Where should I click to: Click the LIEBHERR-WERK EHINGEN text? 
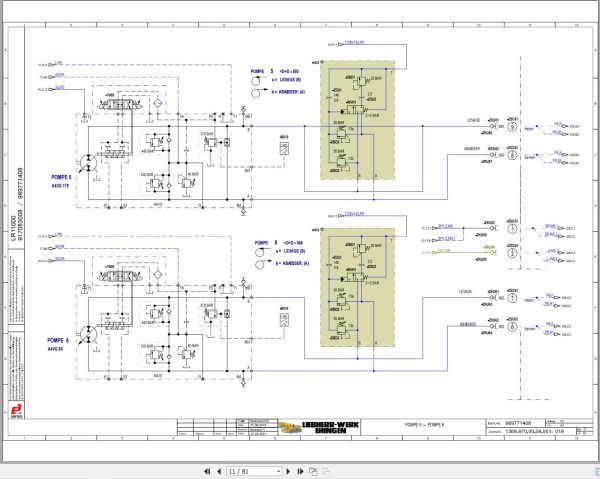point(331,427)
